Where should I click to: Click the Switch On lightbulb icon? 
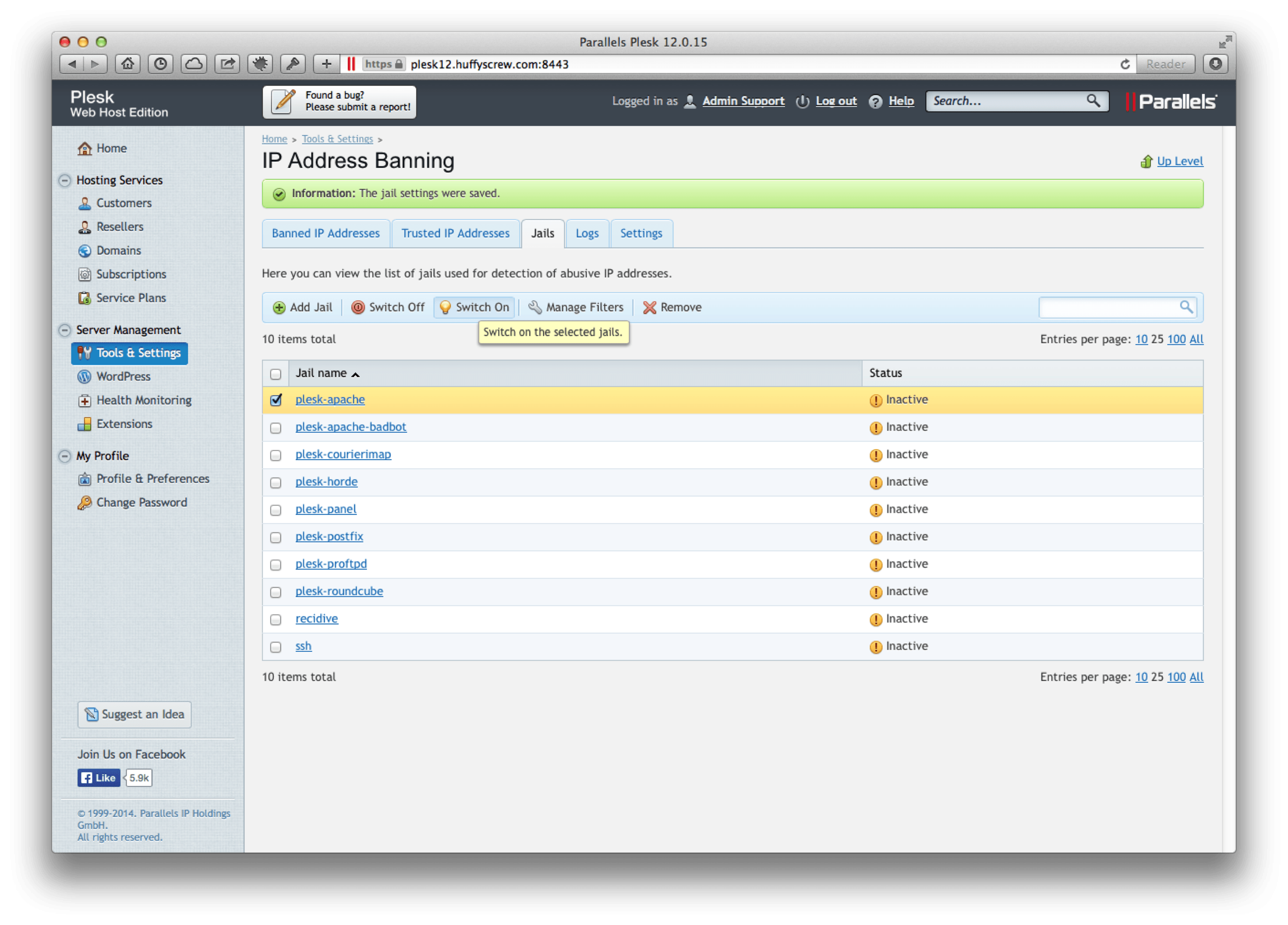click(445, 308)
